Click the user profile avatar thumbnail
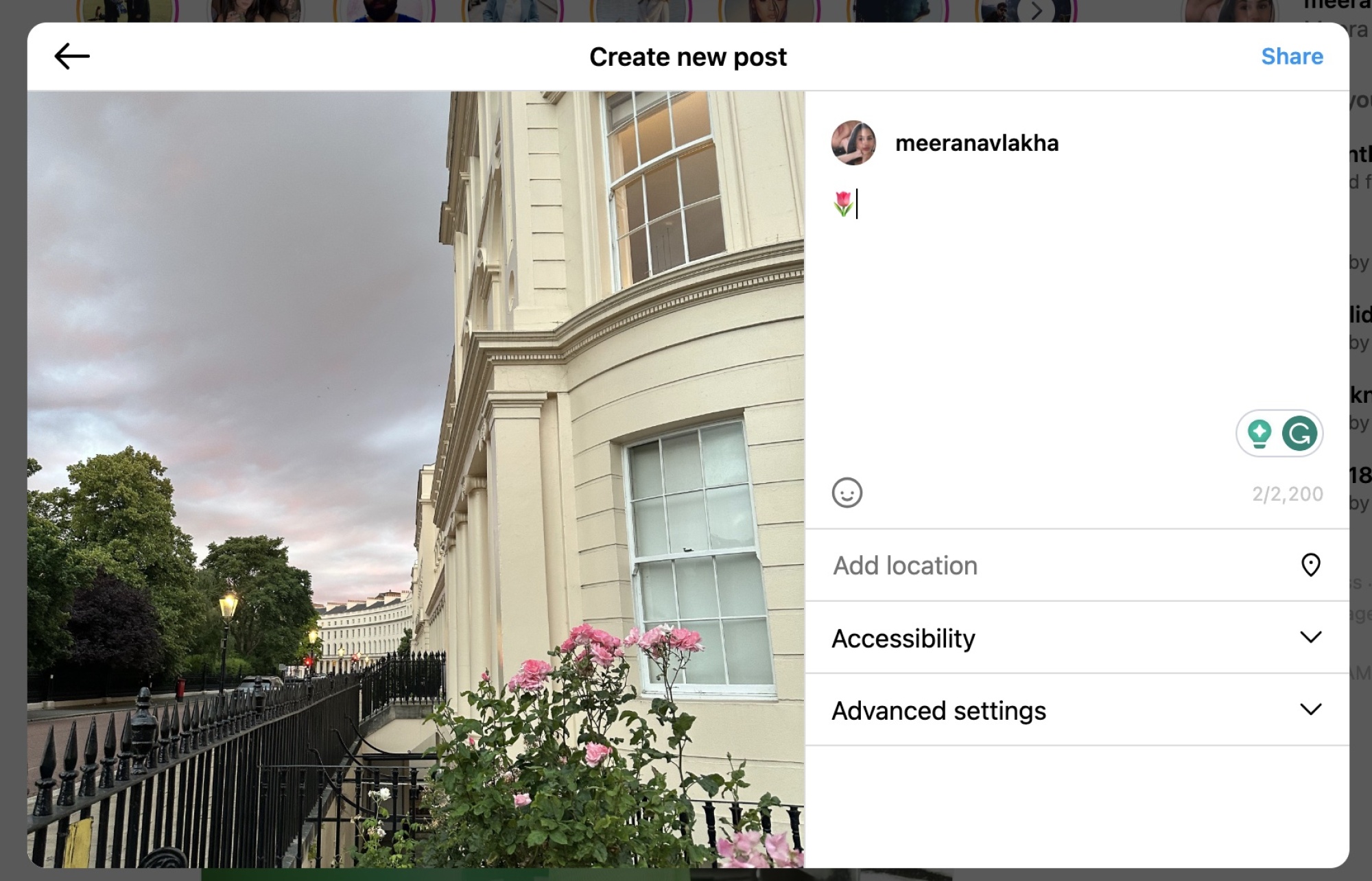Screen dimensions: 1372x881 point(855,142)
